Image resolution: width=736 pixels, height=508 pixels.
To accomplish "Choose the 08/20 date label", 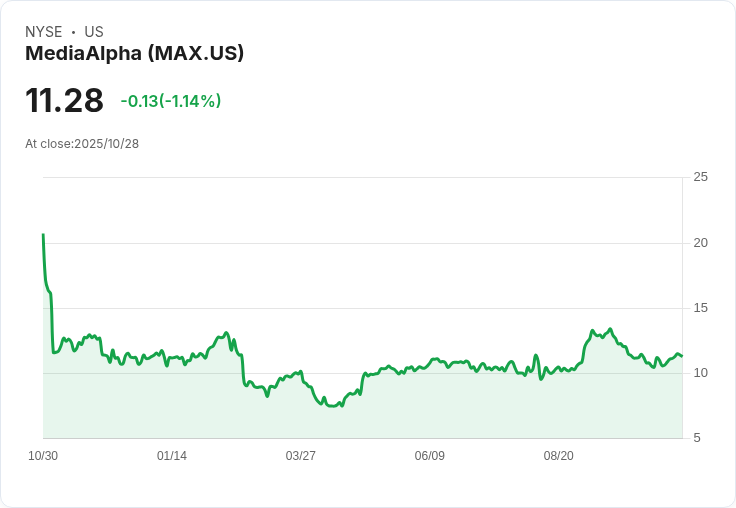I will 559,456.
